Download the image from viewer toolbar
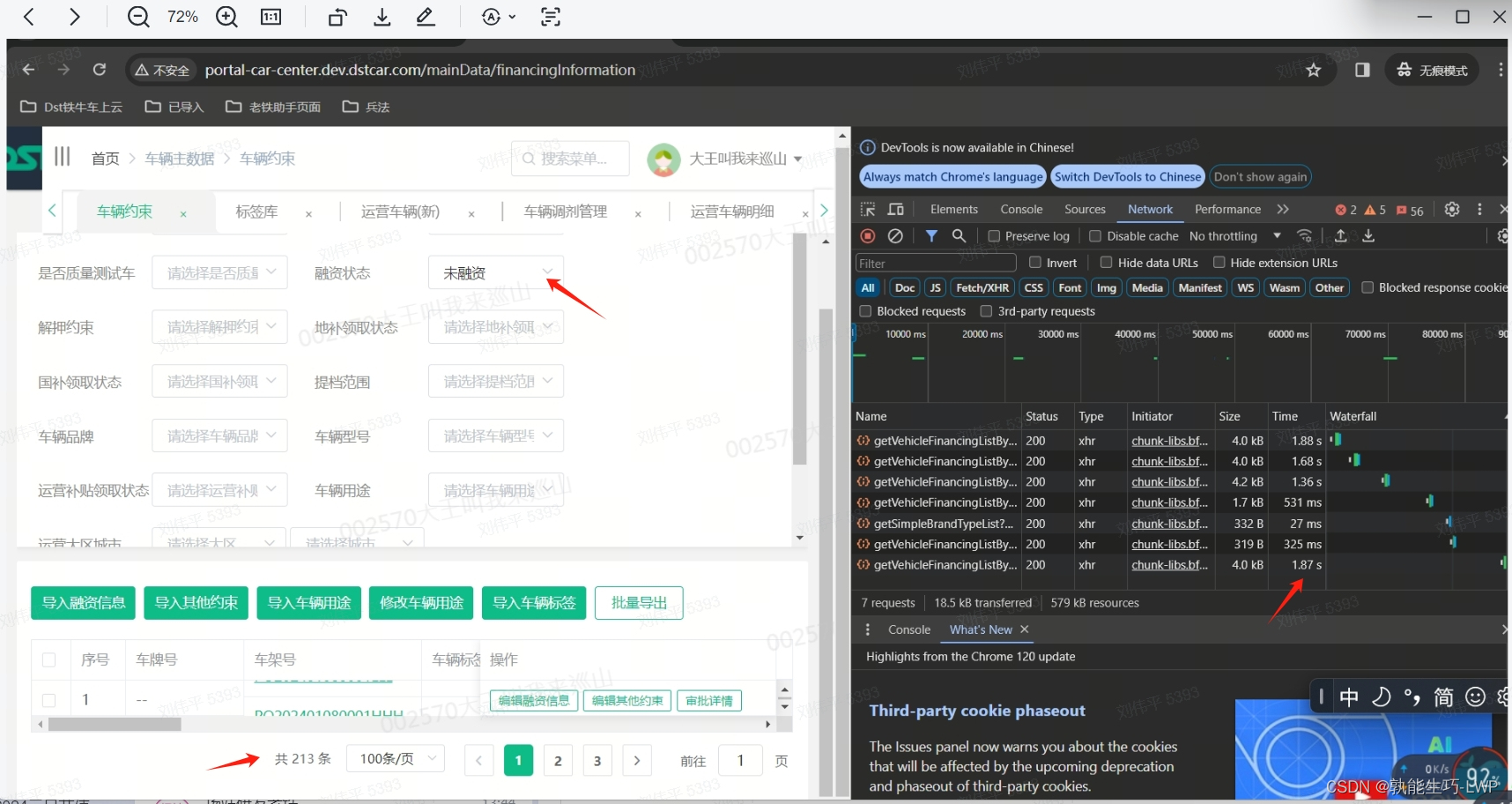Screen dimensions: 1512x804 [382, 17]
